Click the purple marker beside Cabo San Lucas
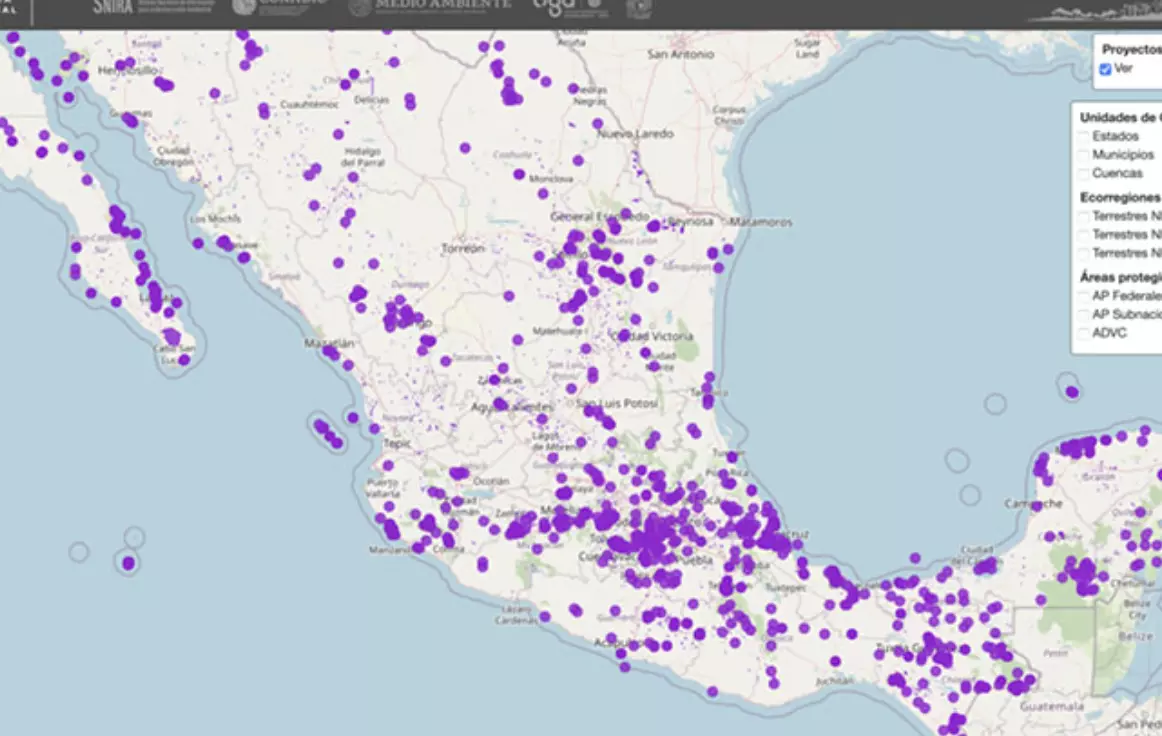 tap(184, 359)
